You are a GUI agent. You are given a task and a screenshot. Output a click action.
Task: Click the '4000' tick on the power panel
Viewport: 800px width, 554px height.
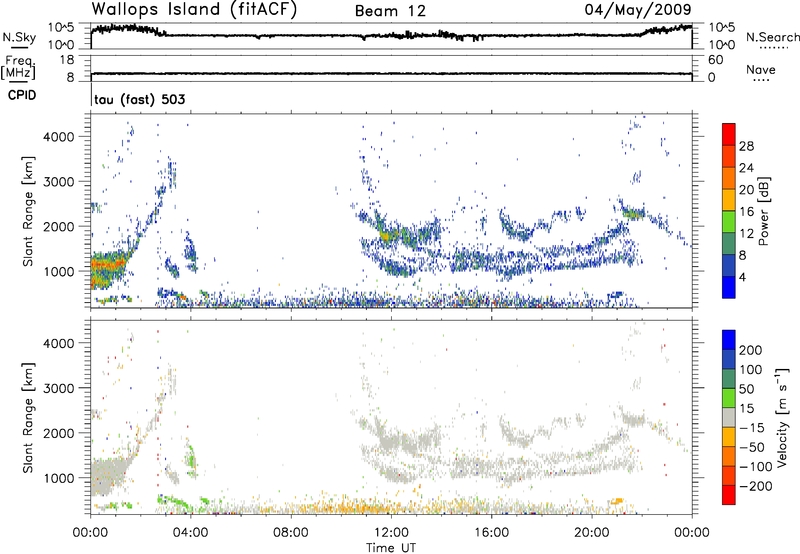58,137
